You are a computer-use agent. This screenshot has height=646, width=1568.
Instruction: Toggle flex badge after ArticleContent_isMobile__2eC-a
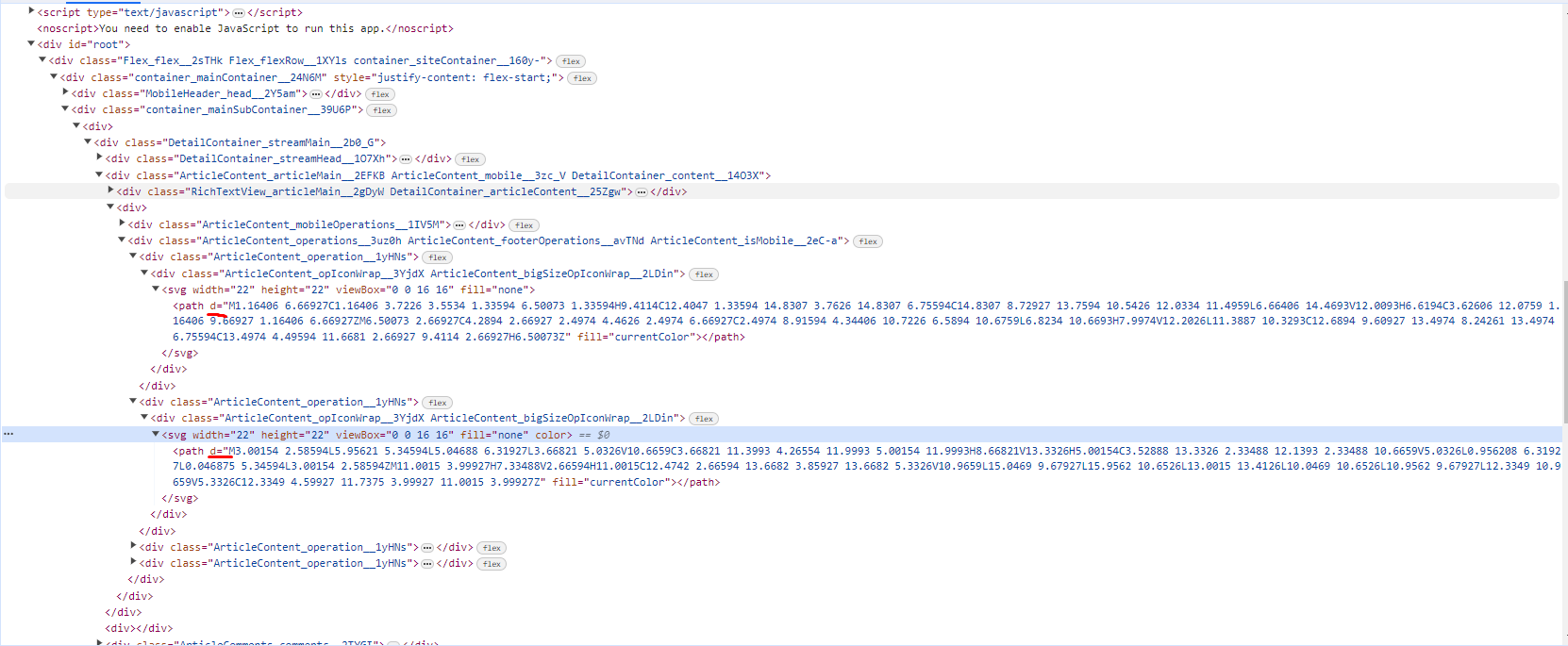pos(868,241)
